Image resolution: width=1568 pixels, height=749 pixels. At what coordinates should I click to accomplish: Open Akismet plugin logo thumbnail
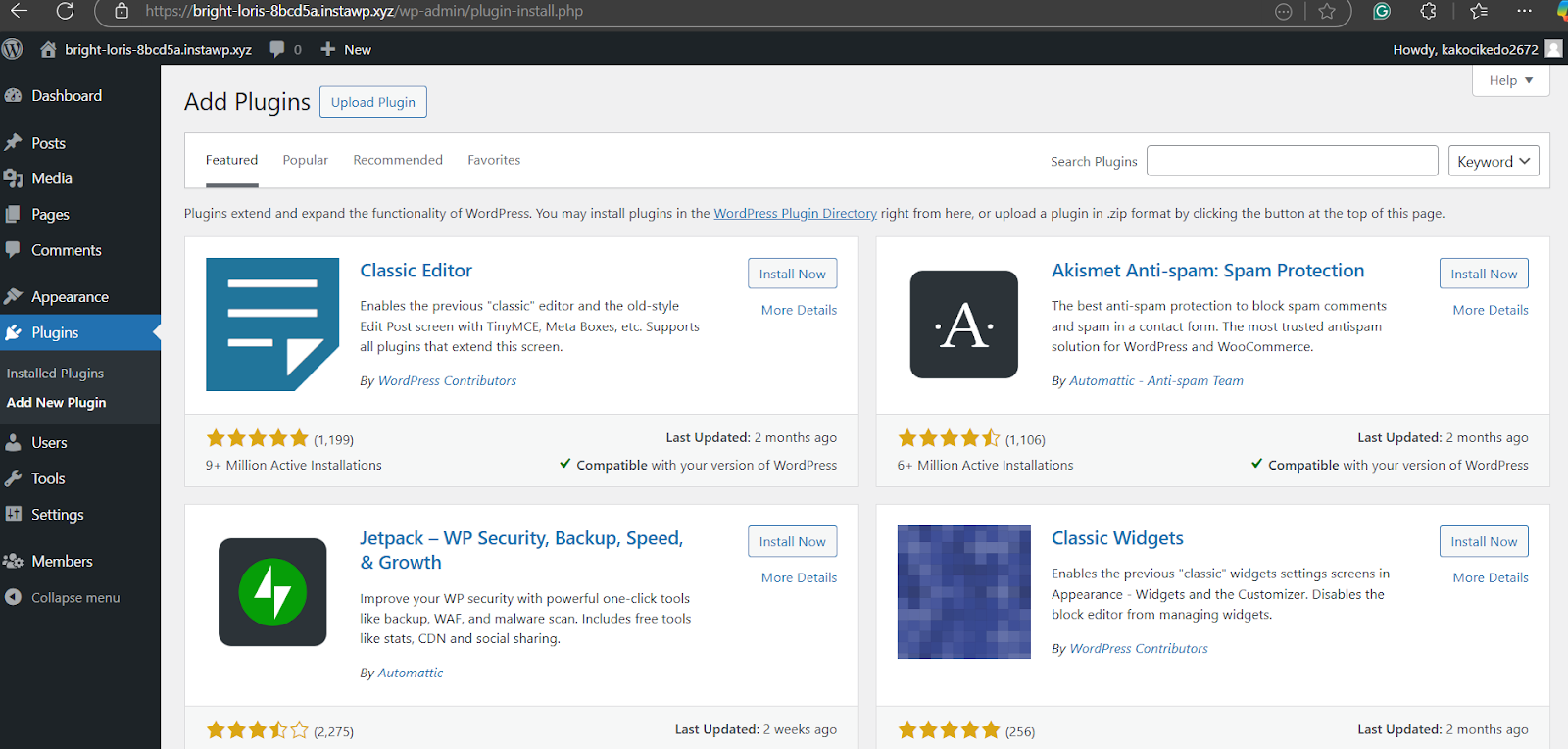964,325
